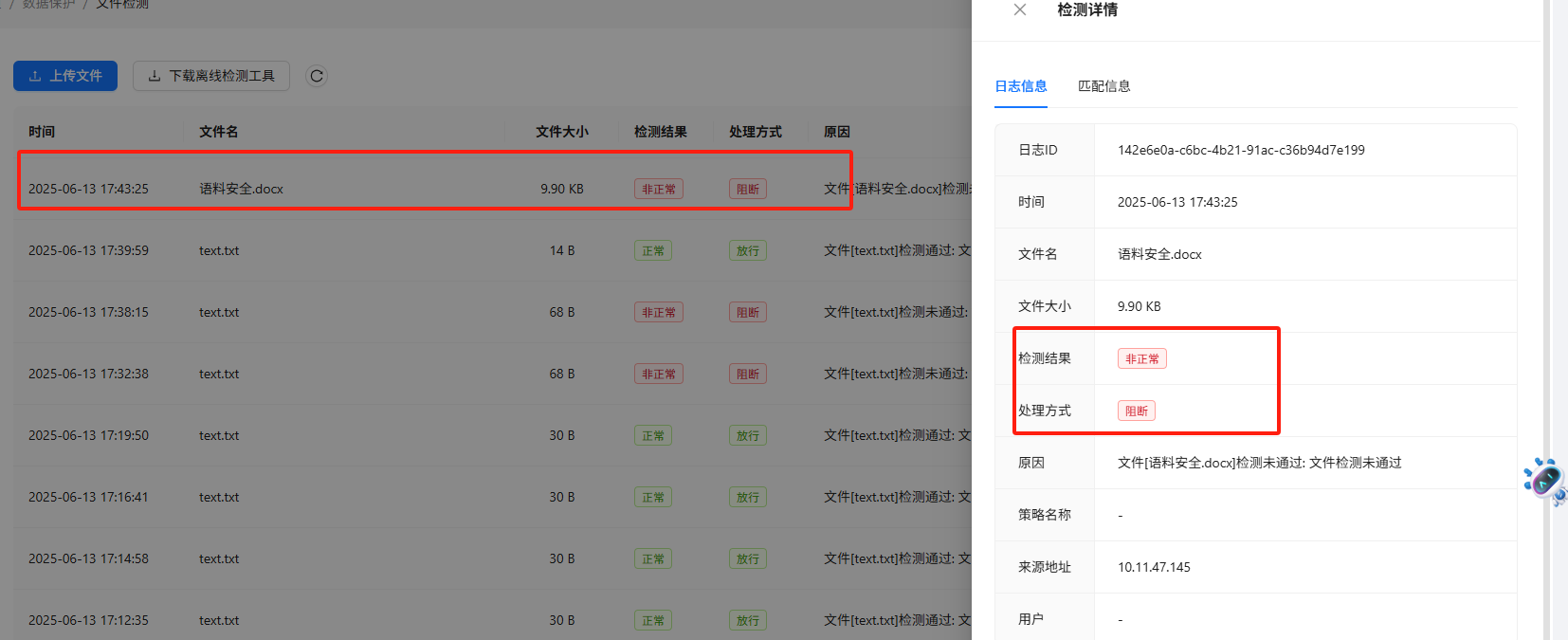This screenshot has height=640, width=1568.
Task: Open the floating robot assistant icon
Action: pos(1544,482)
